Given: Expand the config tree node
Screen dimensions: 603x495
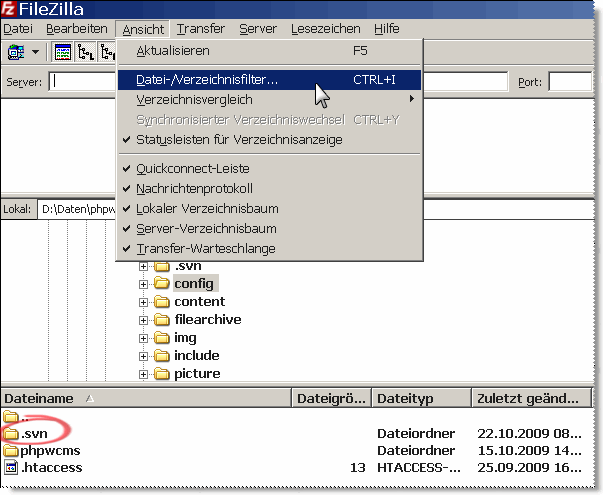Looking at the screenshot, I should (x=143, y=284).
